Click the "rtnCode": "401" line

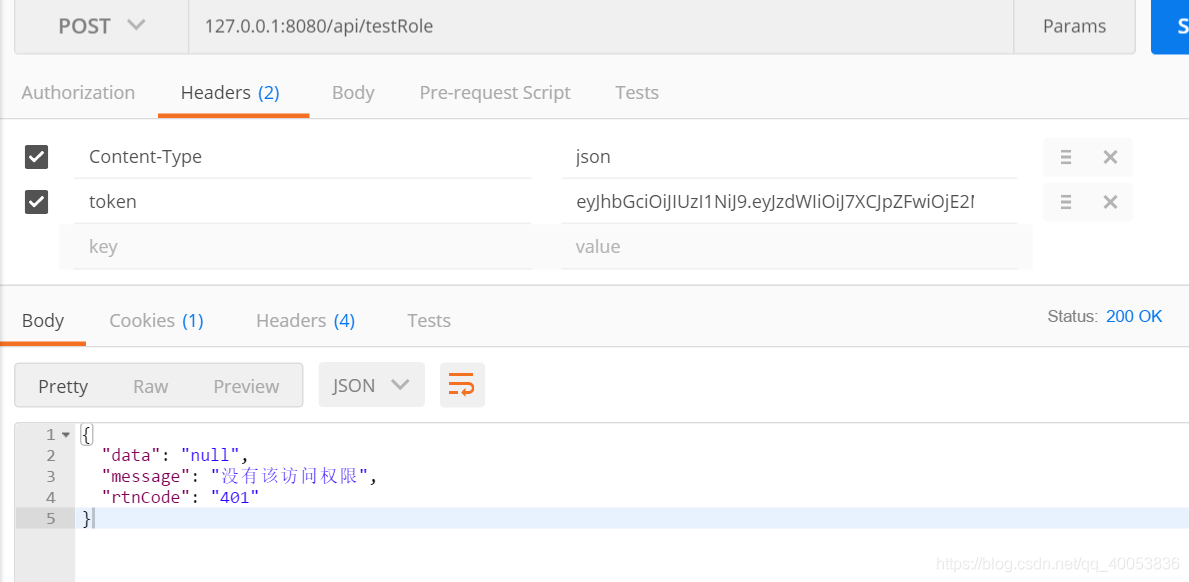click(181, 498)
